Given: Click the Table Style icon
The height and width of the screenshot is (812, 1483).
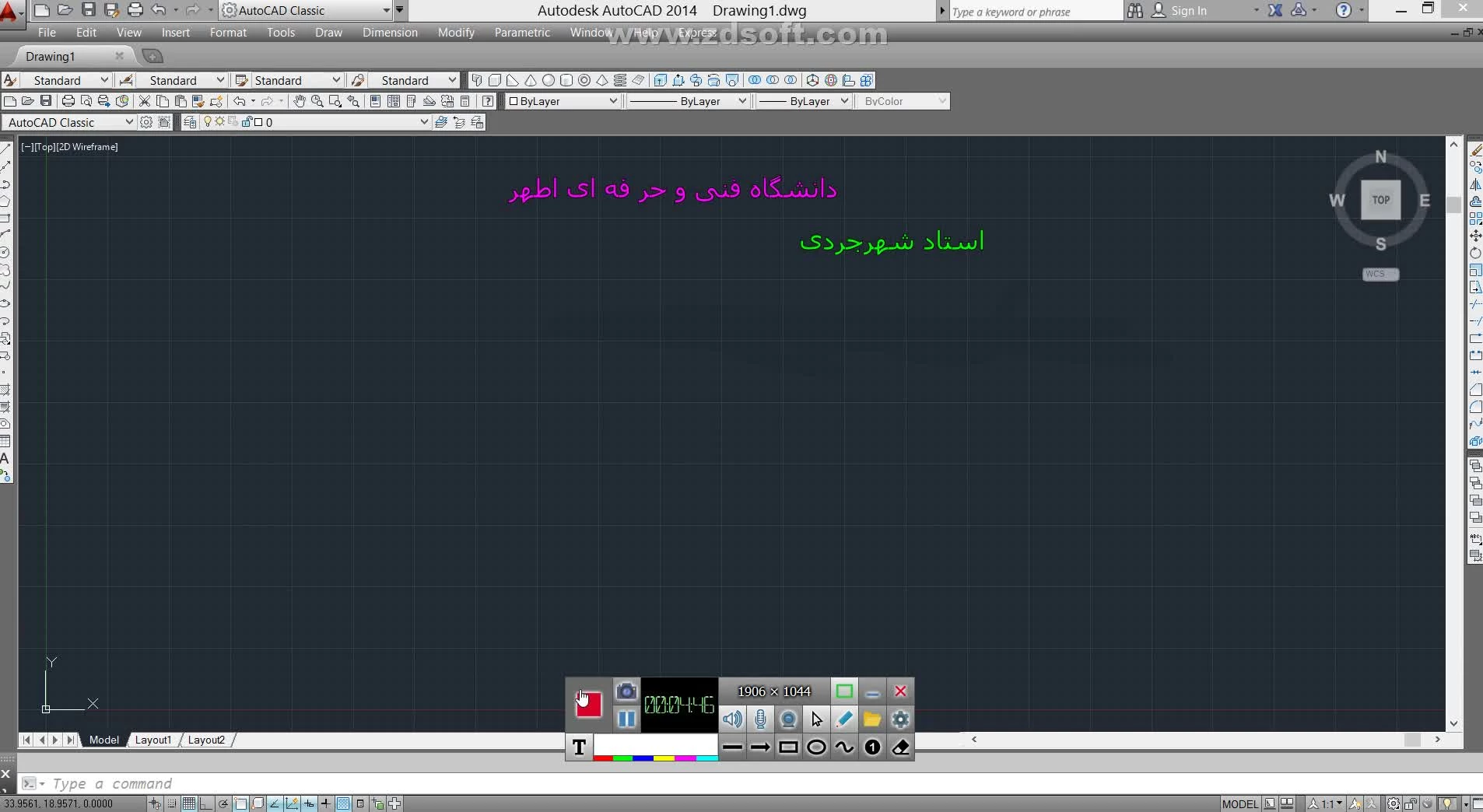Looking at the screenshot, I should pos(241,80).
